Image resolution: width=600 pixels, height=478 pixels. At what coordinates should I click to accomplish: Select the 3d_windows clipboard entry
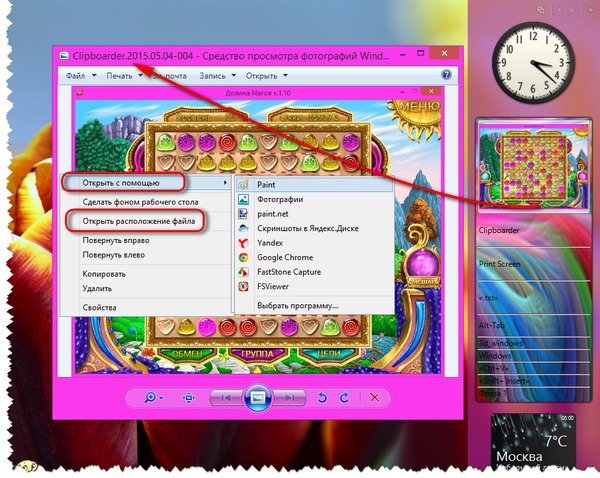tap(533, 343)
